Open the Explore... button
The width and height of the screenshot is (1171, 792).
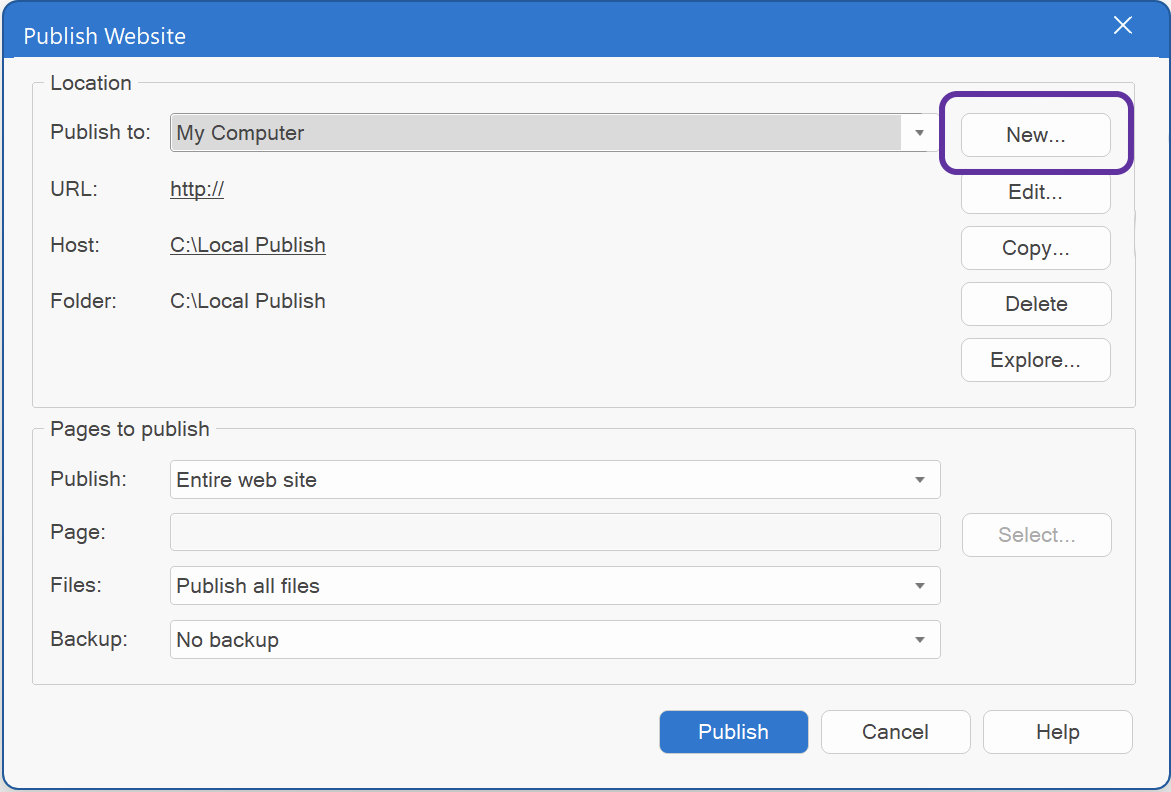[1035, 360]
